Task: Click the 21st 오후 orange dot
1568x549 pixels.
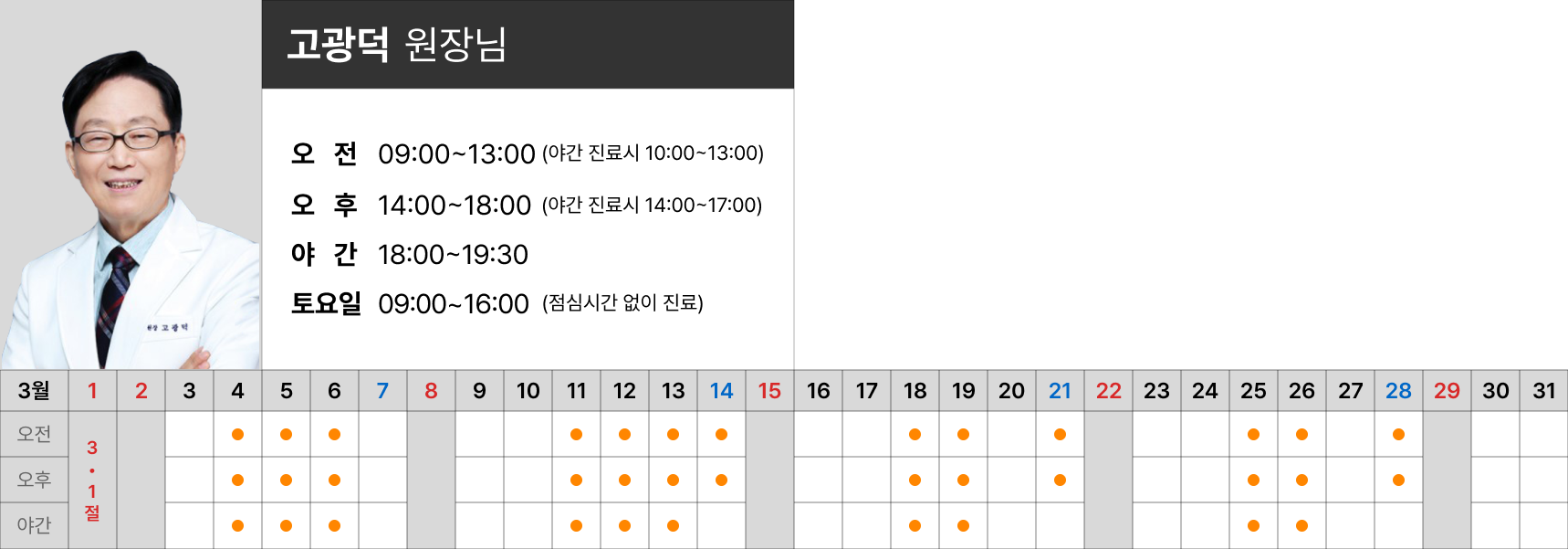Action: tap(1060, 480)
